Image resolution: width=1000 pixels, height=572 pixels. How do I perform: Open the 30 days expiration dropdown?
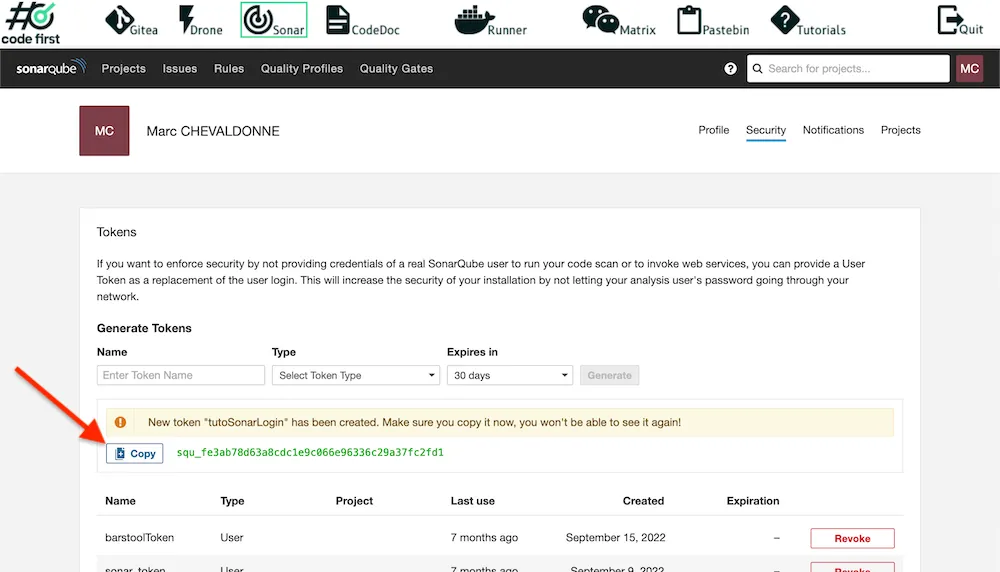[509, 375]
